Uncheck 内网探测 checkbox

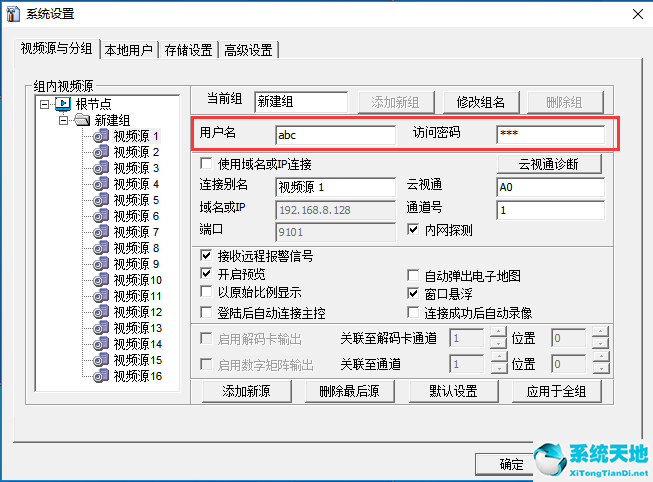tap(413, 229)
